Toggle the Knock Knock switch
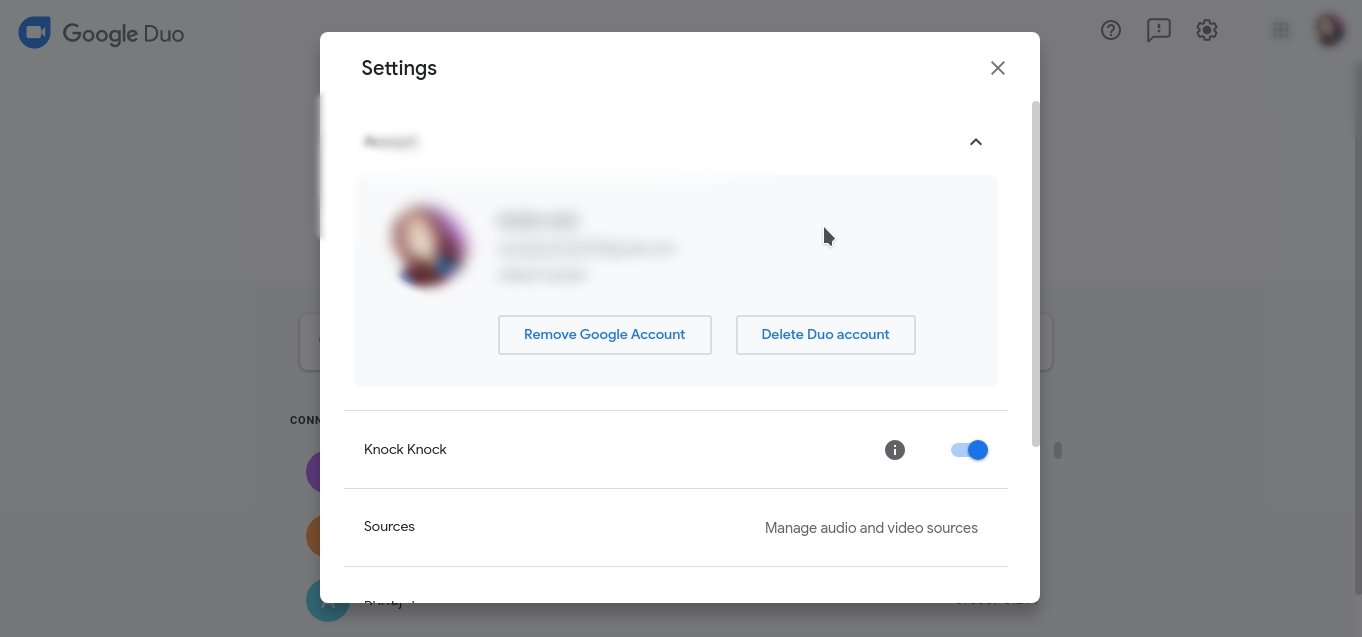The height and width of the screenshot is (637, 1362). pyautogui.click(x=969, y=450)
